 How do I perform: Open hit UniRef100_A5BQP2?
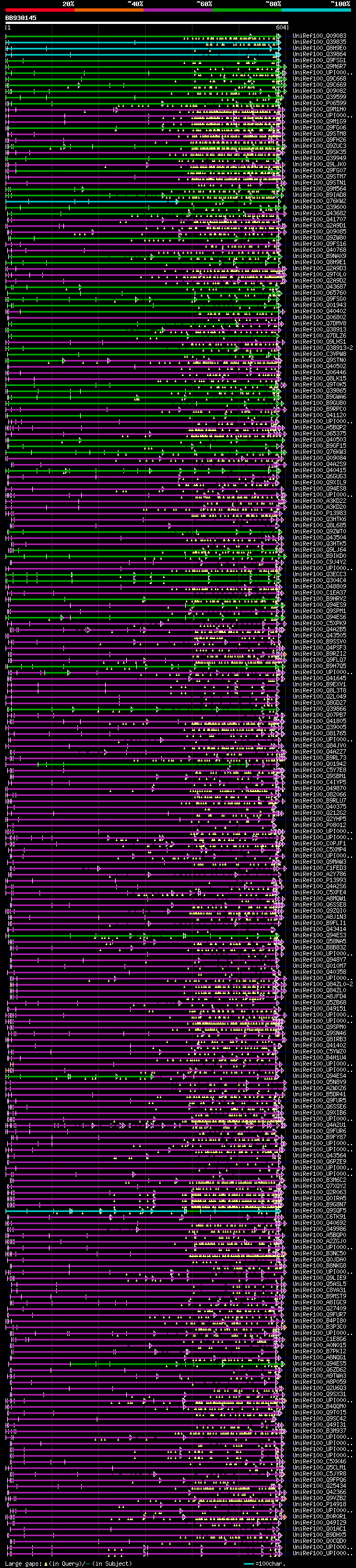[319, 427]
